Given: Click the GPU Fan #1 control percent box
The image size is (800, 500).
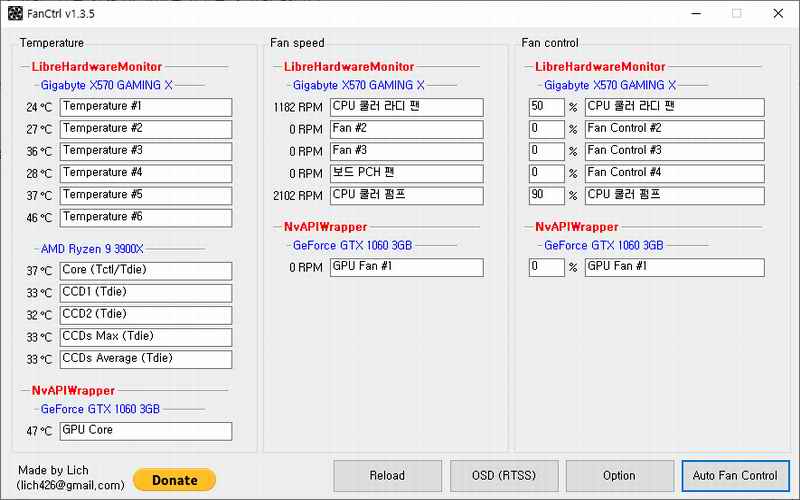Looking at the screenshot, I should click(546, 267).
